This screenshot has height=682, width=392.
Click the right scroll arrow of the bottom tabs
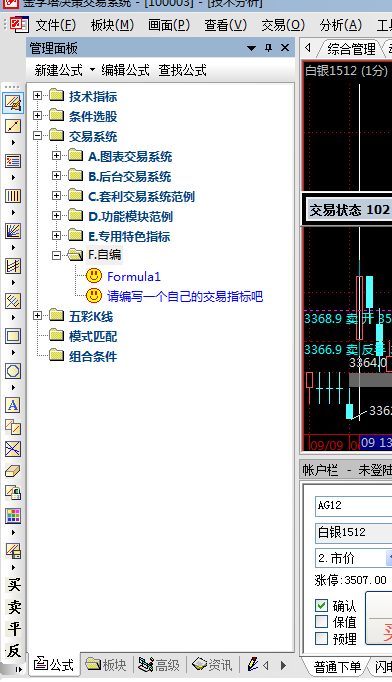[283, 665]
